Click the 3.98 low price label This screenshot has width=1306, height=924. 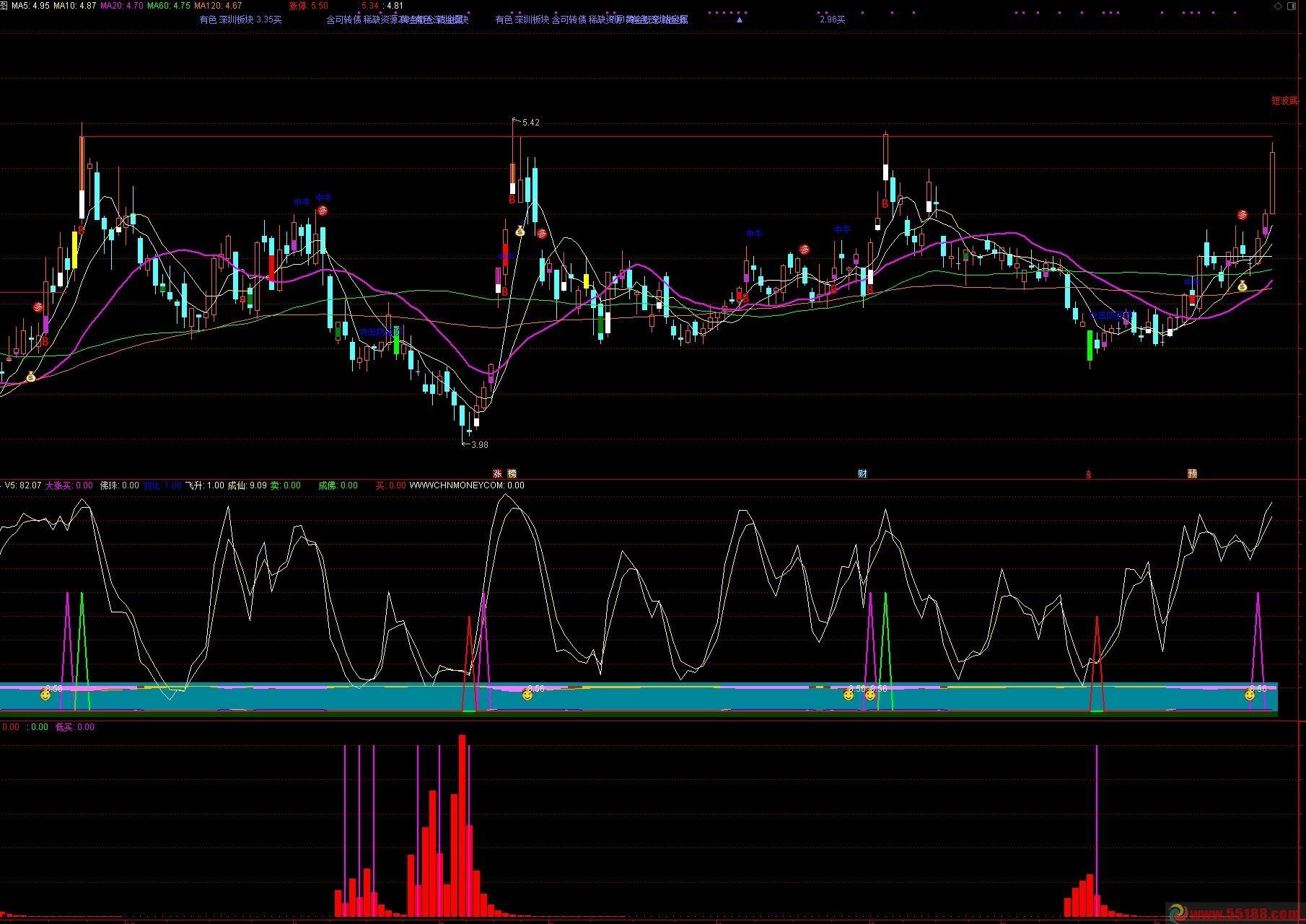[479, 445]
